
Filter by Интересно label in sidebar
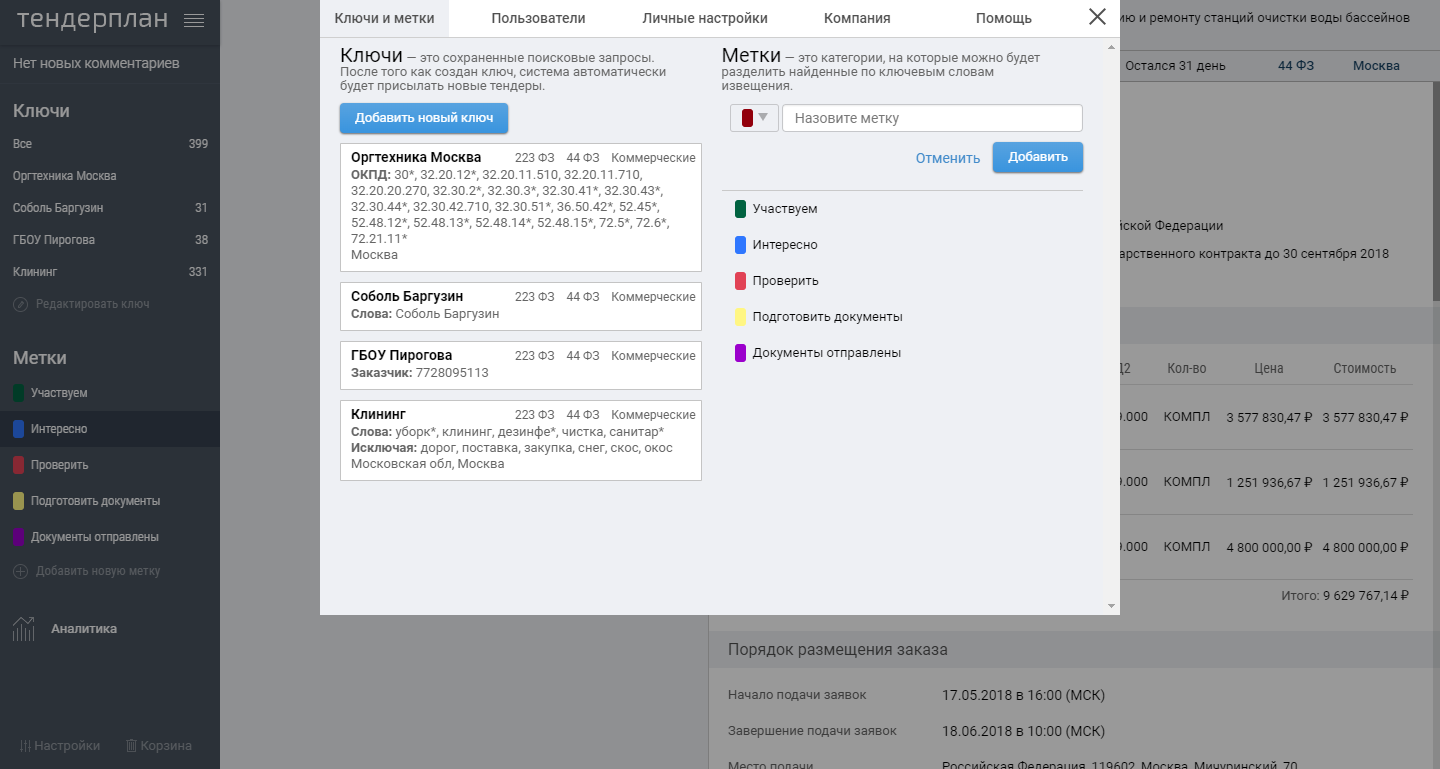[110, 429]
